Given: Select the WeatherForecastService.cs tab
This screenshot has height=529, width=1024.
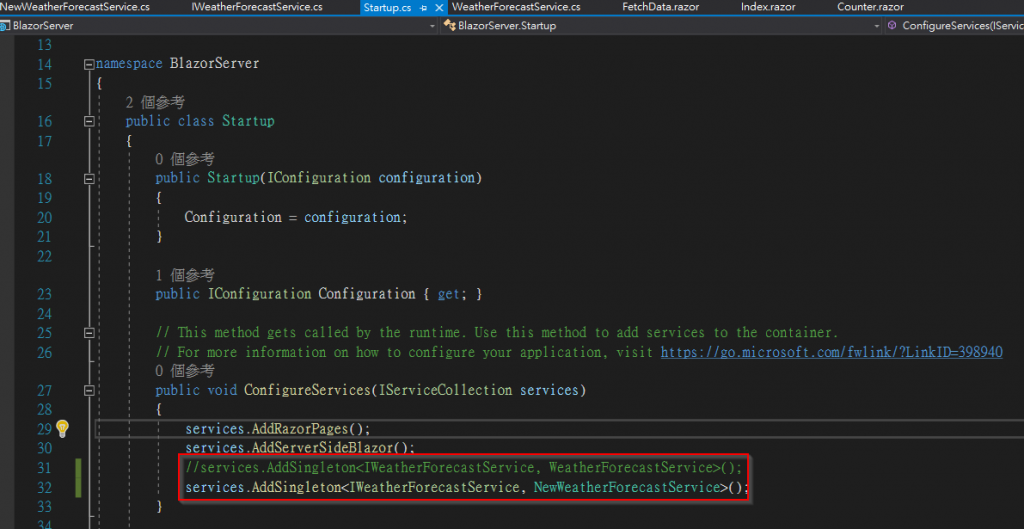Looking at the screenshot, I should [x=516, y=7].
